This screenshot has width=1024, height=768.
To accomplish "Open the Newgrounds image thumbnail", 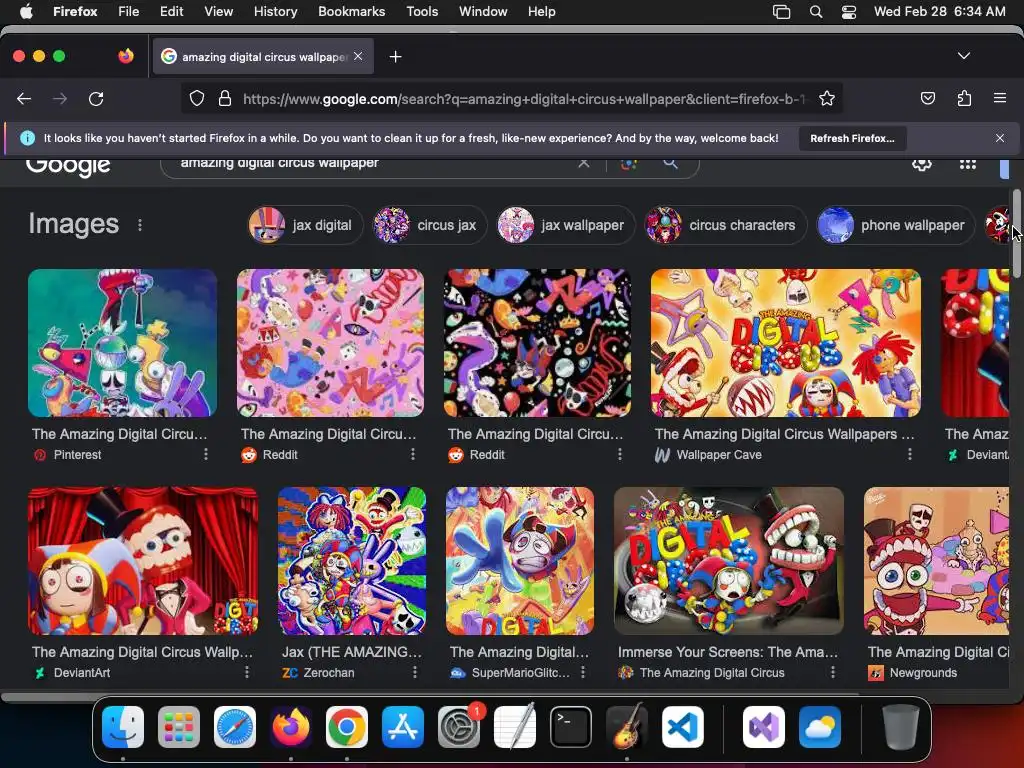I will coord(936,561).
